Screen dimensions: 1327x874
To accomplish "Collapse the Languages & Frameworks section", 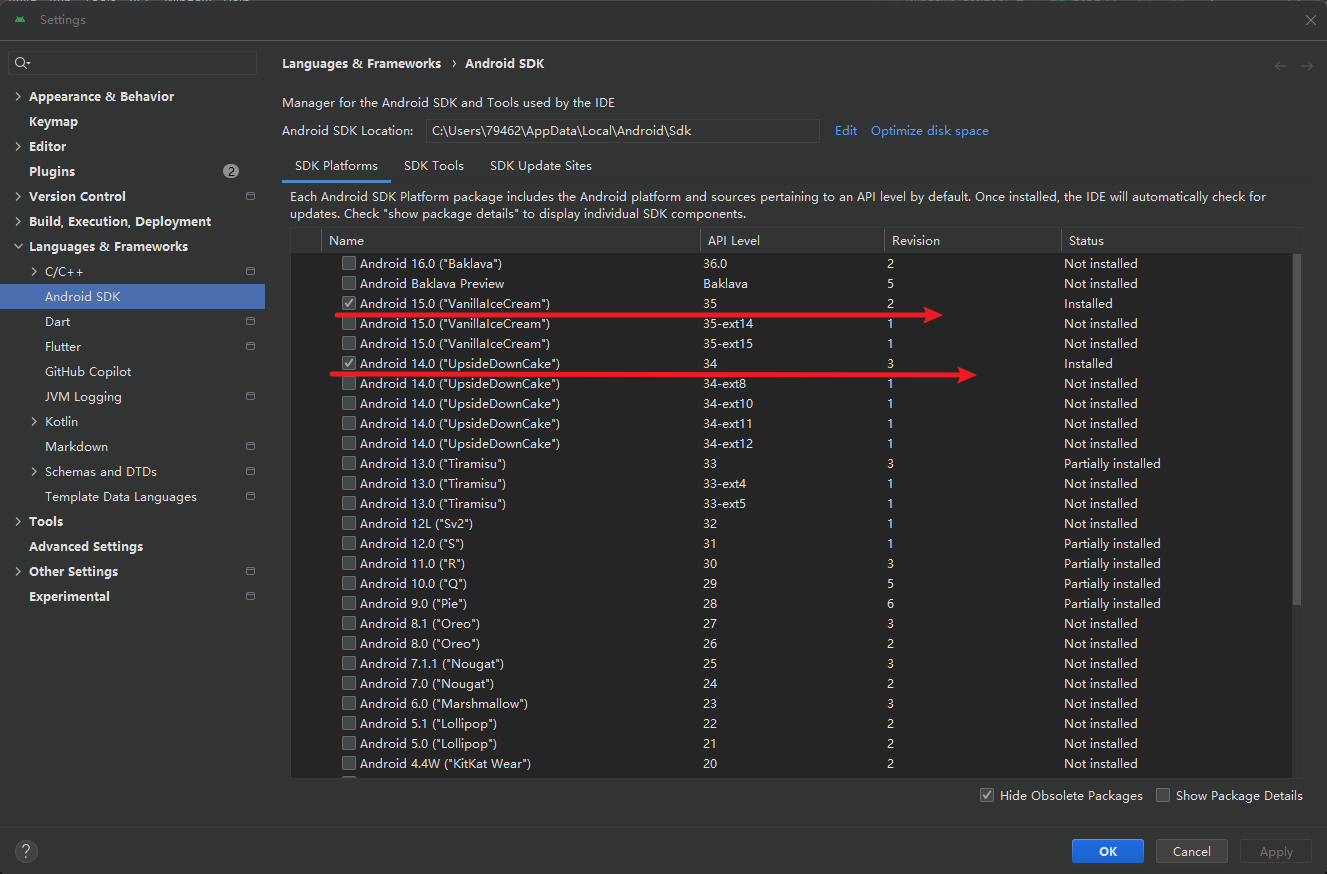I will pos(17,246).
